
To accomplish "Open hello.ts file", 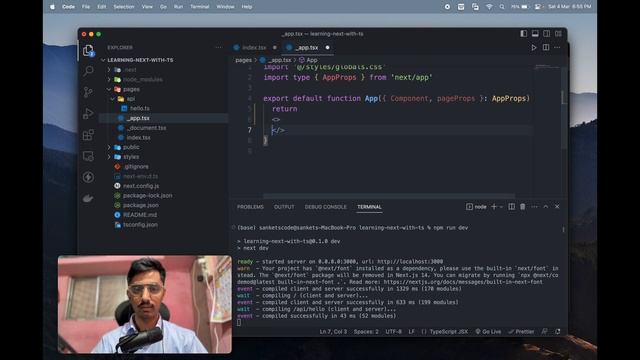I will click(140, 109).
